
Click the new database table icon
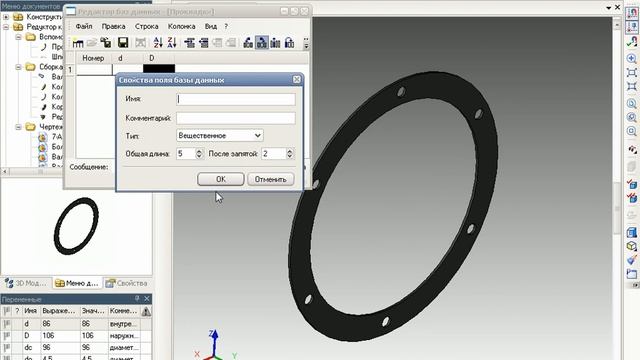click(x=78, y=42)
